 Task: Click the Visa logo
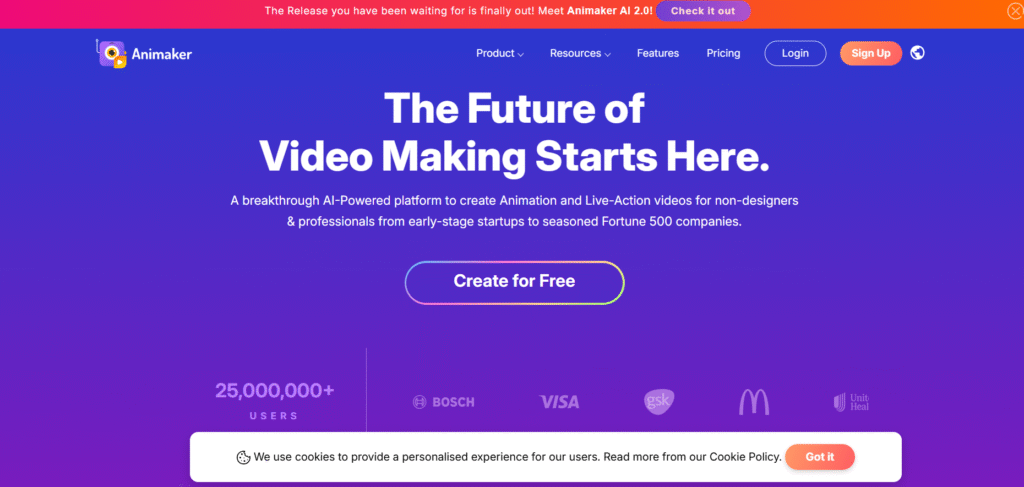click(559, 401)
